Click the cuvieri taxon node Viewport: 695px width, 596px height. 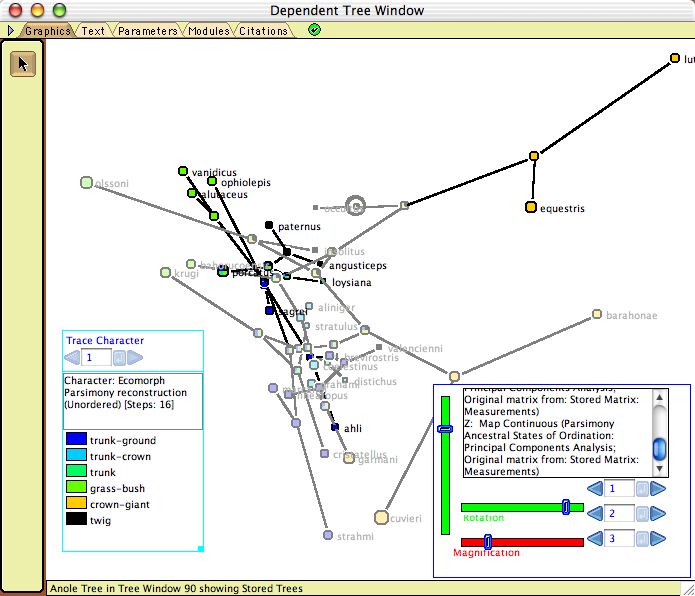[x=381, y=517]
